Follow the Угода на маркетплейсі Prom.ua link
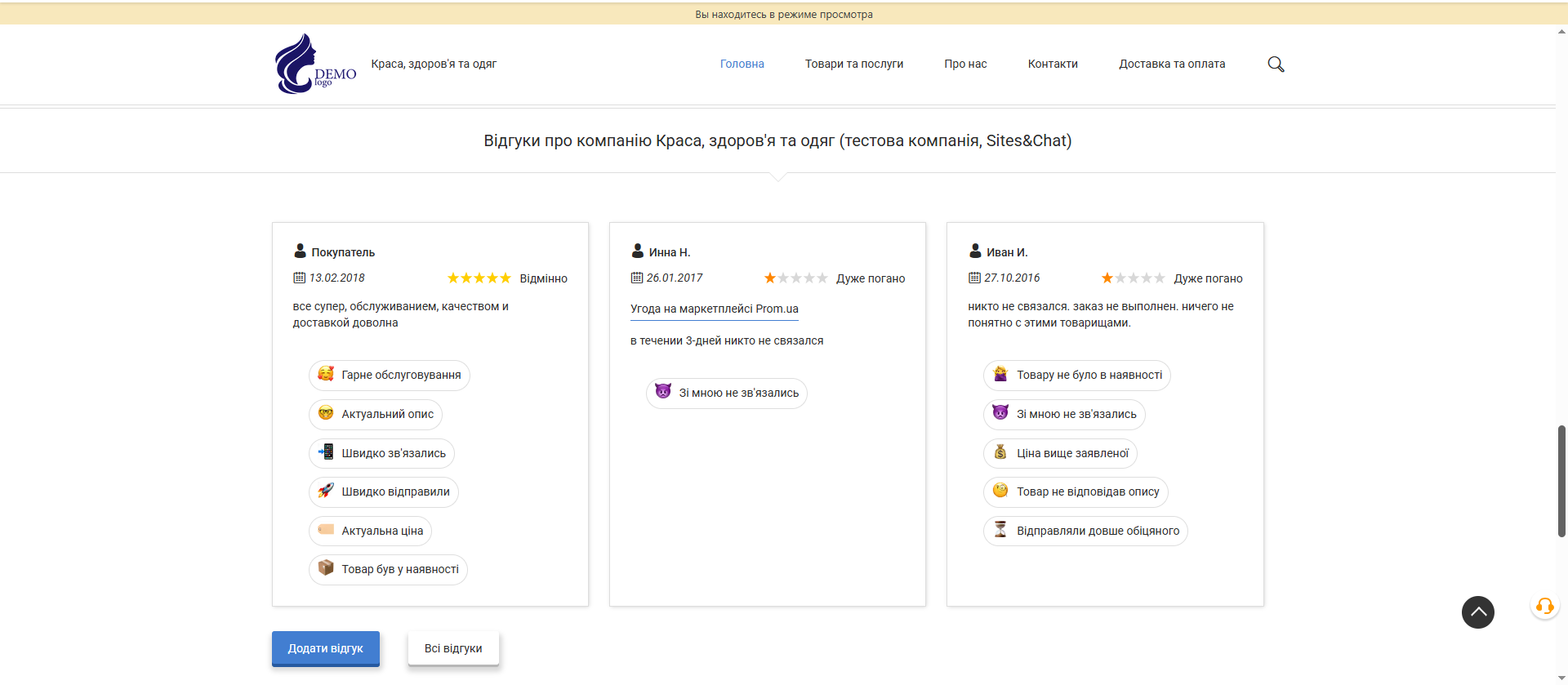Screen dimensions: 1568x685 [x=714, y=309]
